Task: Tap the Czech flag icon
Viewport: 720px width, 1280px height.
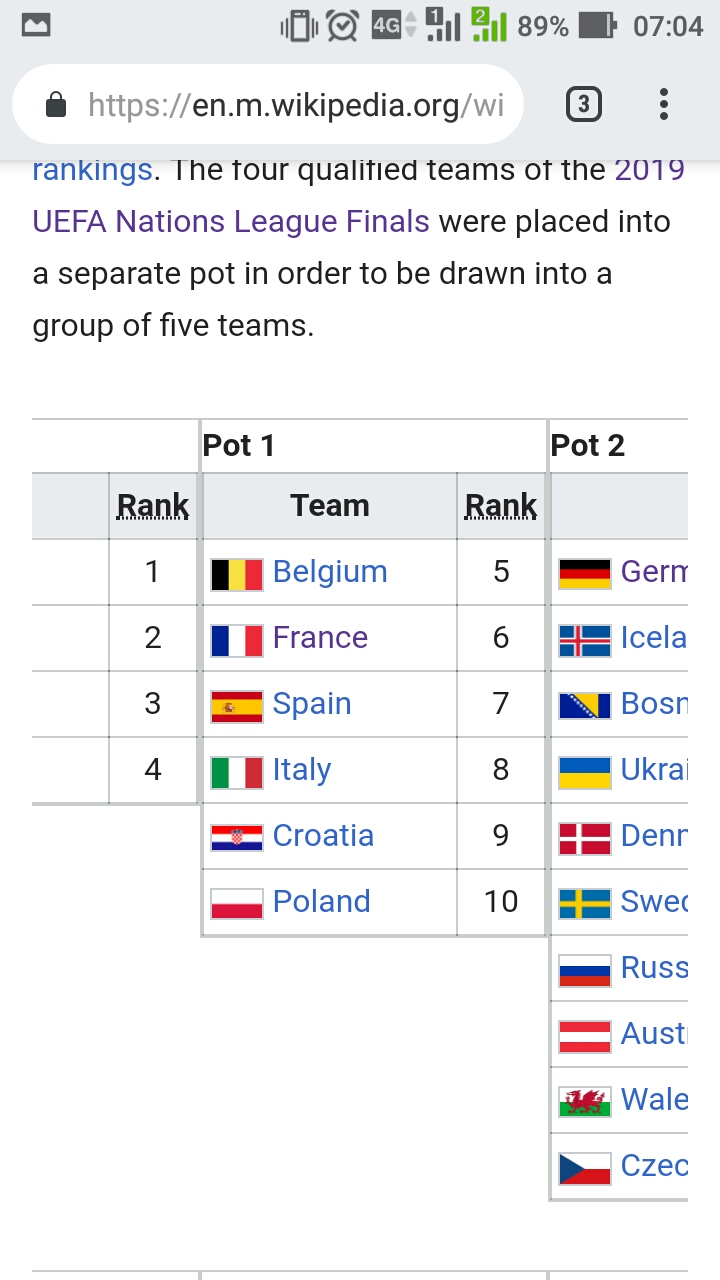Action: pyautogui.click(x=585, y=1167)
